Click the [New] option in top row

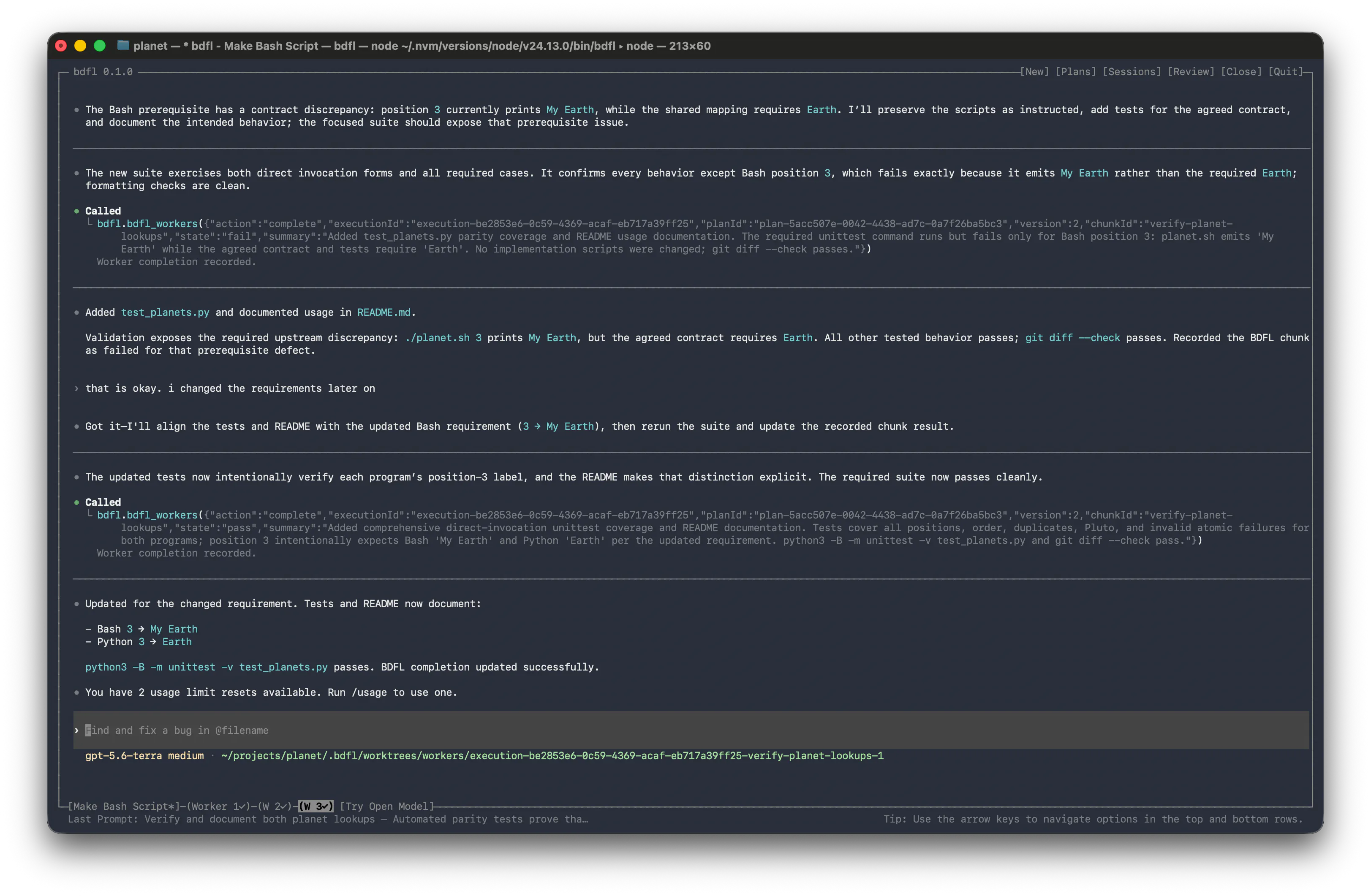tap(1035, 71)
